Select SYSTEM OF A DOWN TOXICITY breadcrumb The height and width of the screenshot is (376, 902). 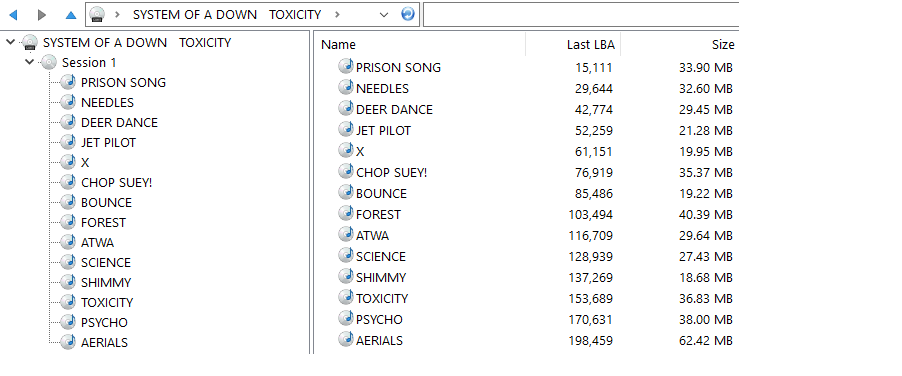pos(227,14)
